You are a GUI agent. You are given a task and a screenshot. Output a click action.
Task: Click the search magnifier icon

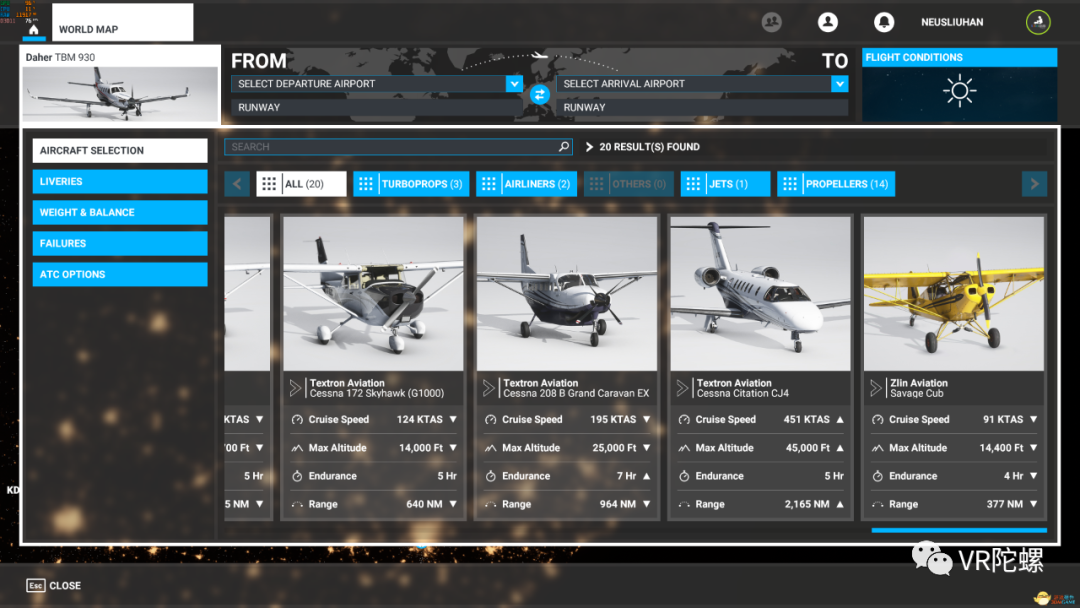coord(563,147)
